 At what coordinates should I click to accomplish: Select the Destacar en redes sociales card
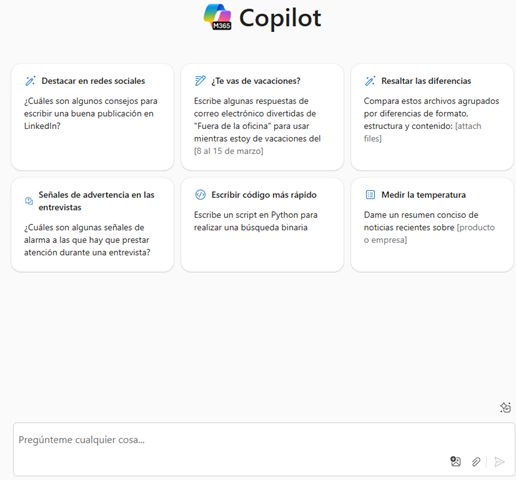click(93, 117)
